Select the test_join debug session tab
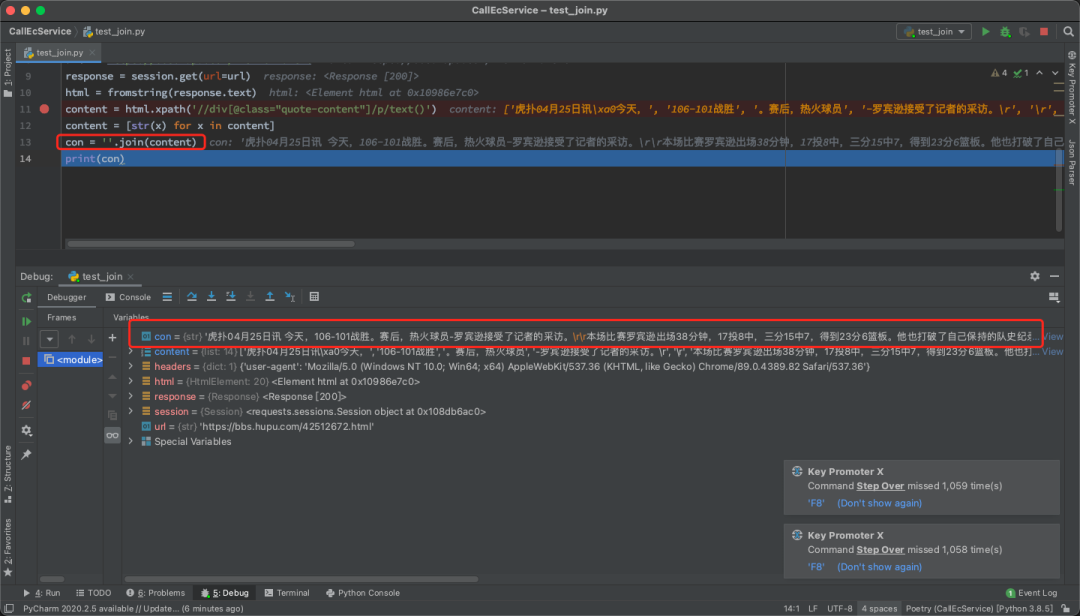Viewport: 1080px width, 616px height. click(x=101, y=276)
